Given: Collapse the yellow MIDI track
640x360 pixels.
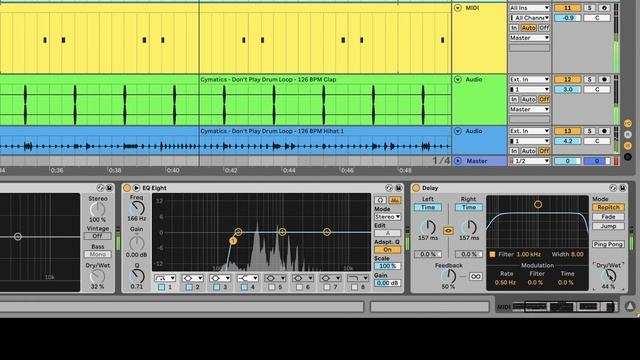Looking at the screenshot, I should pos(458,8).
